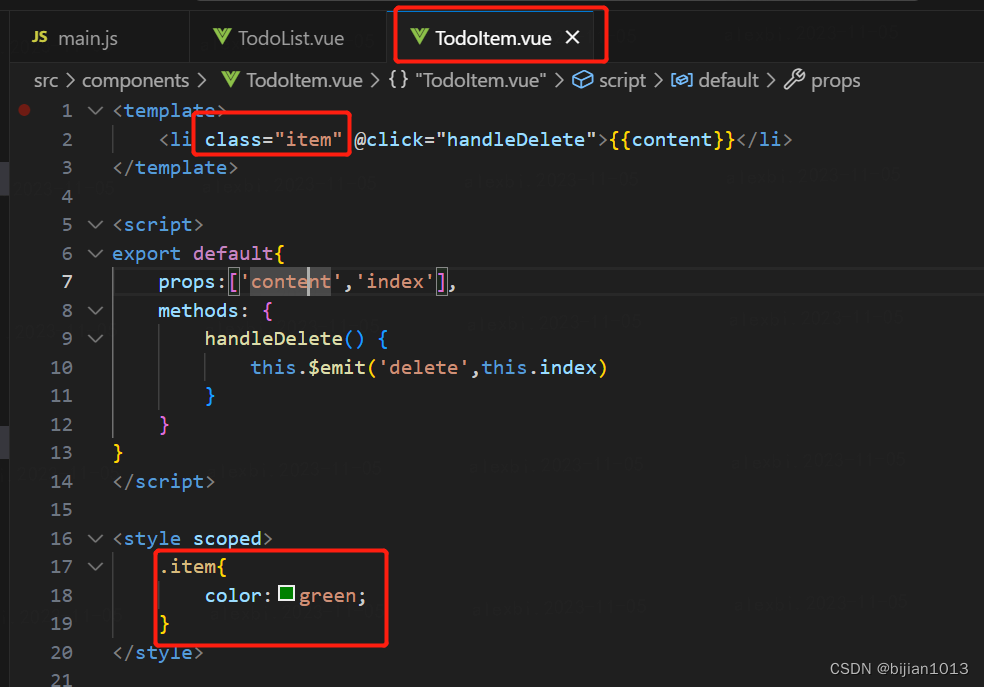
Task: Click the green color swatch on line 18
Action: pos(286,592)
